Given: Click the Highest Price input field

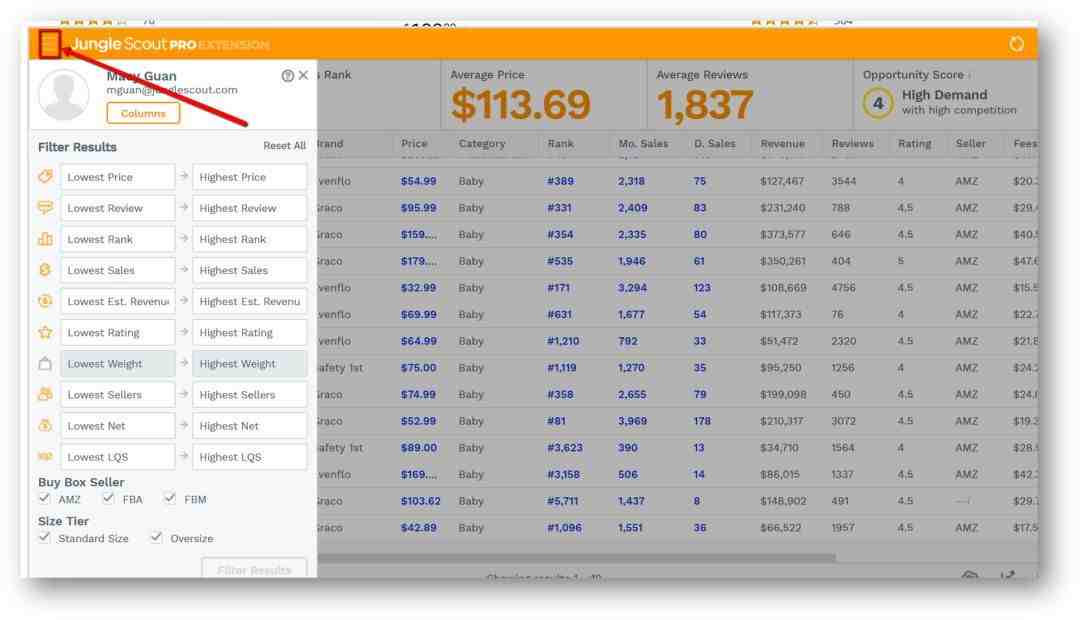Looking at the screenshot, I should coord(249,177).
